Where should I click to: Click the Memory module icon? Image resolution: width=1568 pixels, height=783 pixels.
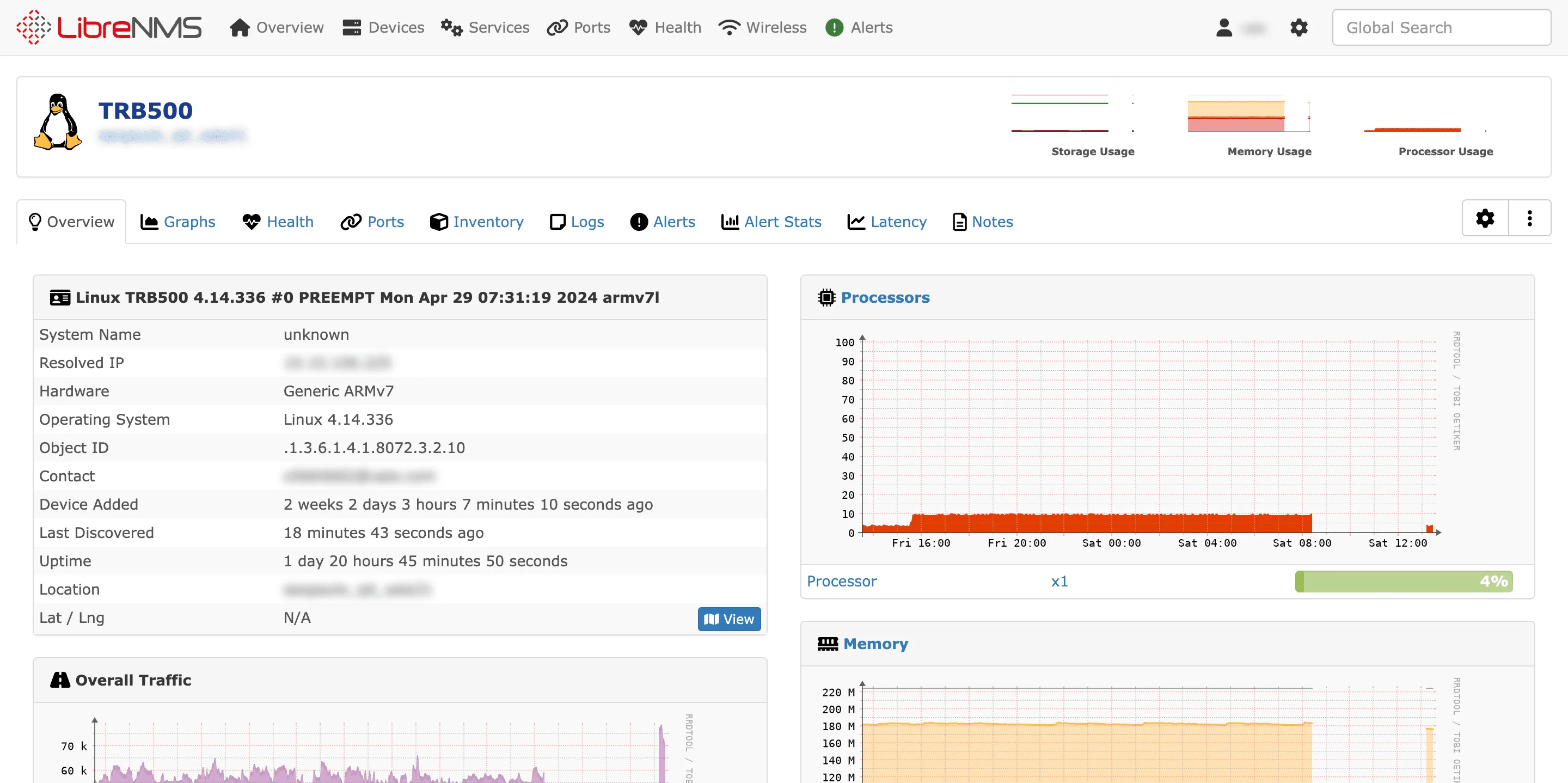(828, 644)
